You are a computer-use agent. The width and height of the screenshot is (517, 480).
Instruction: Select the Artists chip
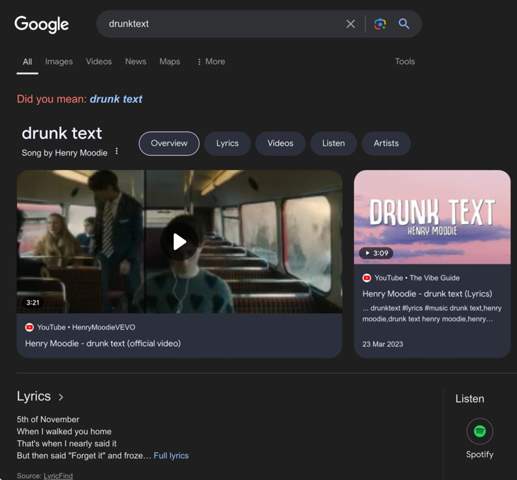click(386, 143)
